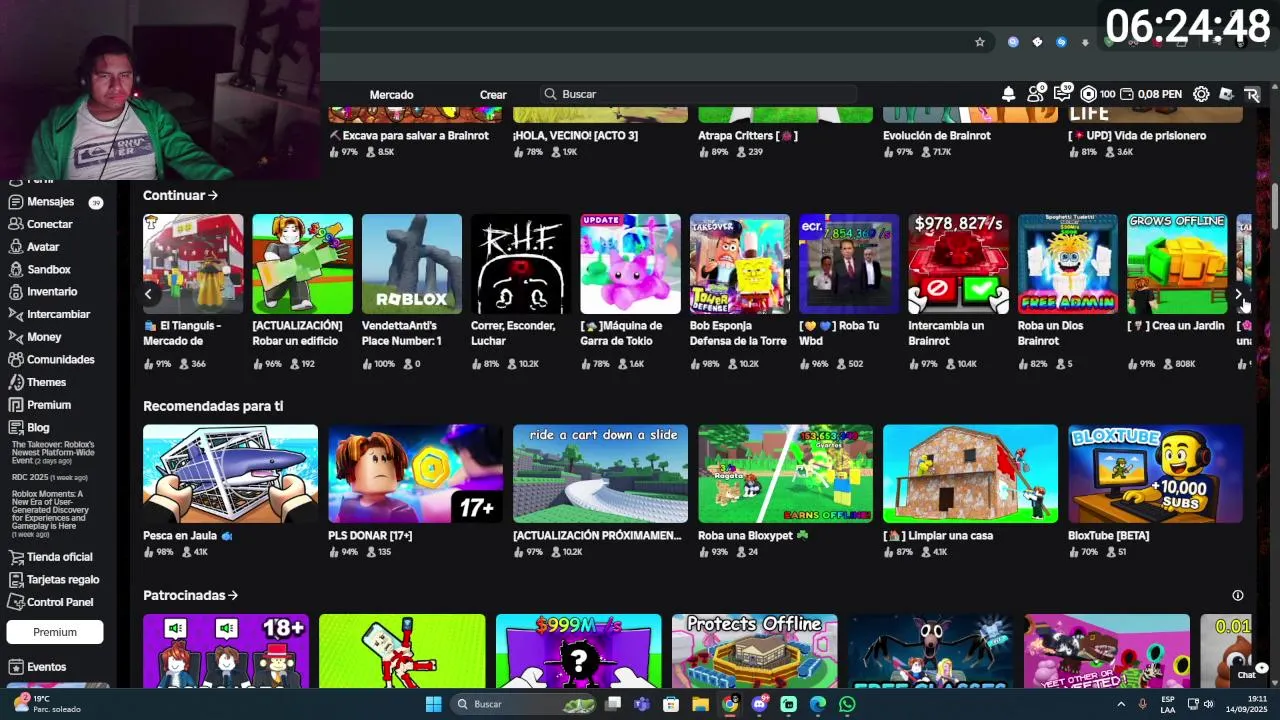Open WhatsApp from the taskbar
The width and height of the screenshot is (1280, 720).
tap(847, 704)
